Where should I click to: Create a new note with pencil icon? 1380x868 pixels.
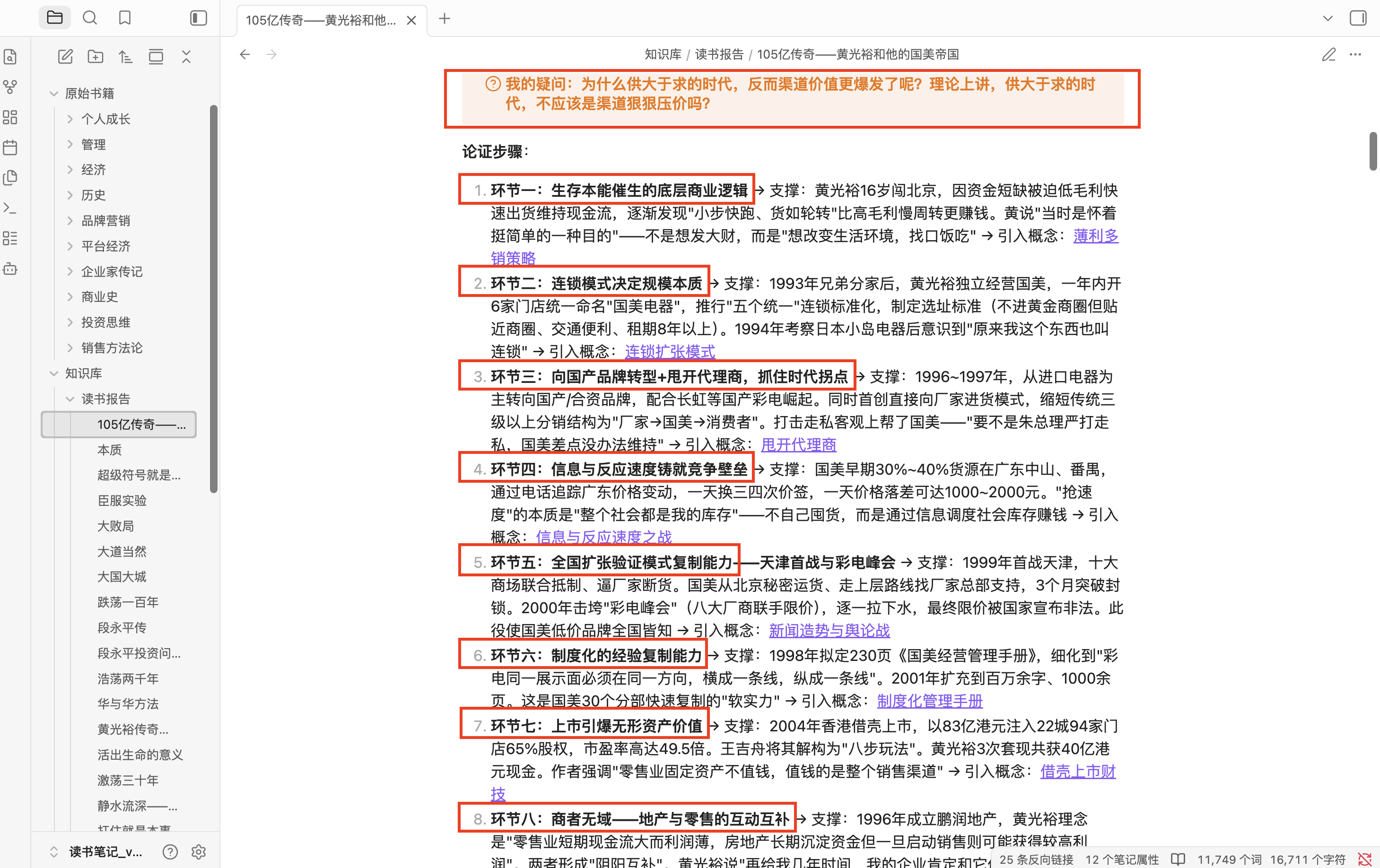click(65, 56)
